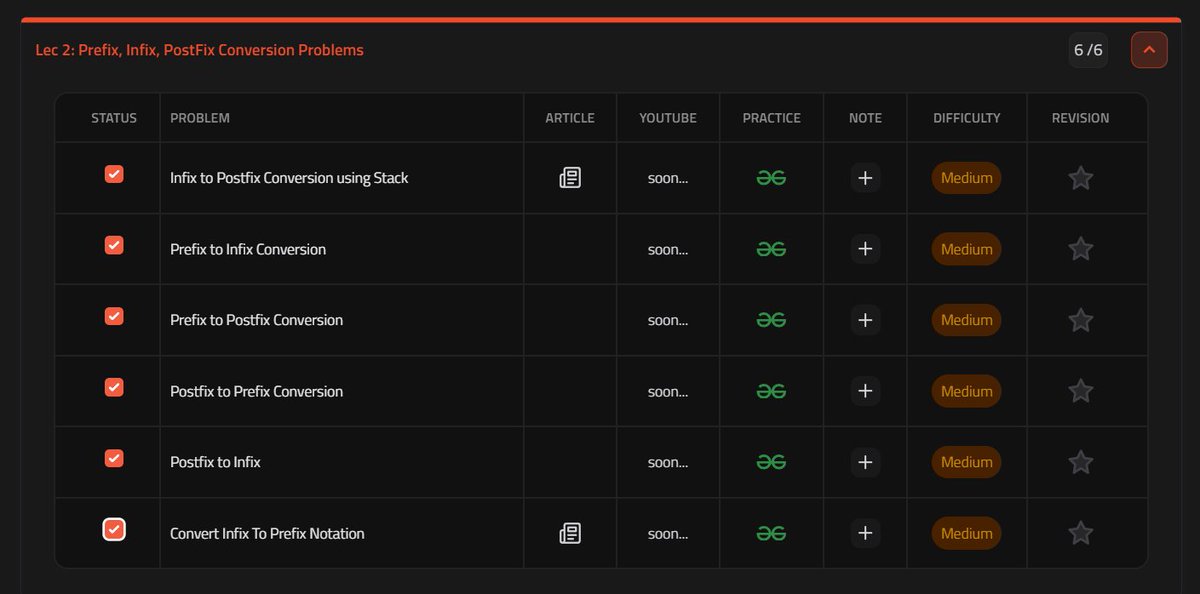Viewport: 1200px width, 594px height.
Task: Add a note for Postfix to Prefix Conversion
Action: 864,391
